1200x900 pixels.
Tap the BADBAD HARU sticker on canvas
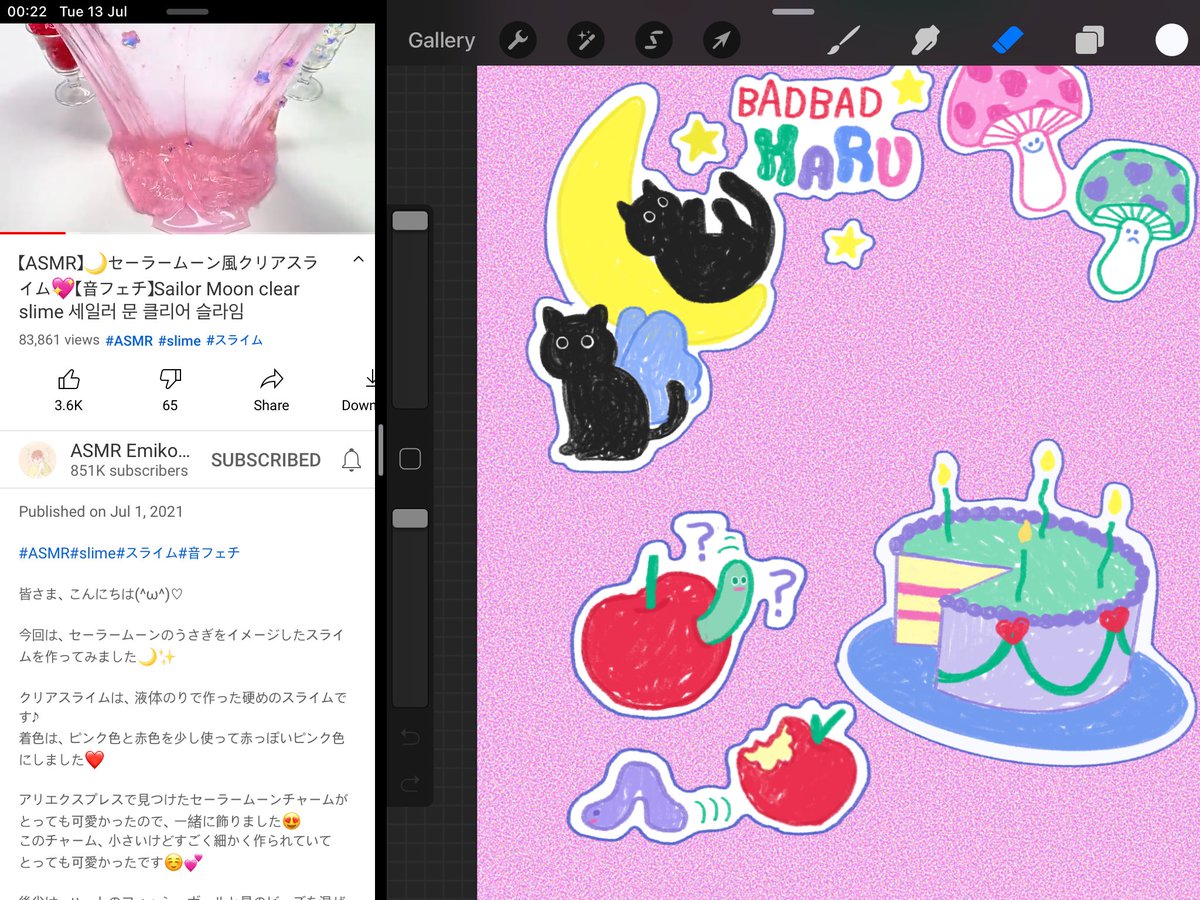pyautogui.click(x=826, y=135)
